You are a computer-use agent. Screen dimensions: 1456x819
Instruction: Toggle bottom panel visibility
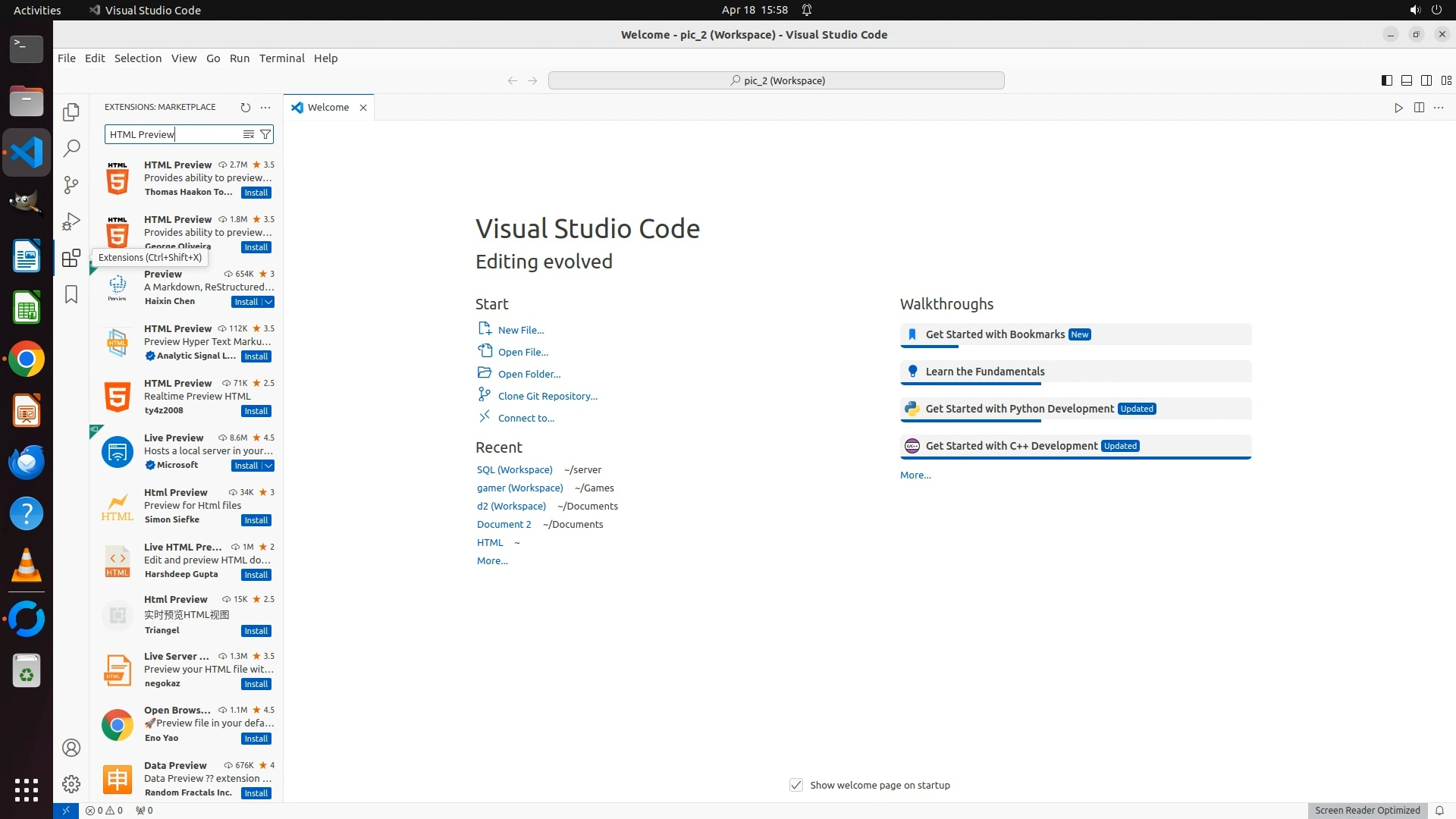pos(1406,80)
